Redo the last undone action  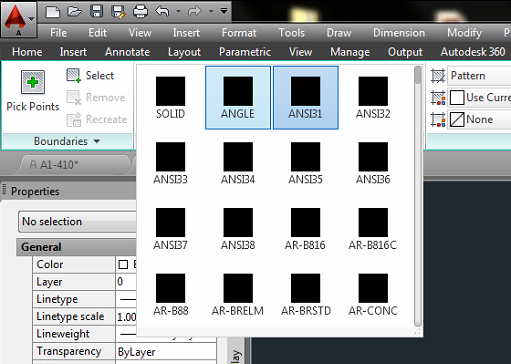[195, 12]
